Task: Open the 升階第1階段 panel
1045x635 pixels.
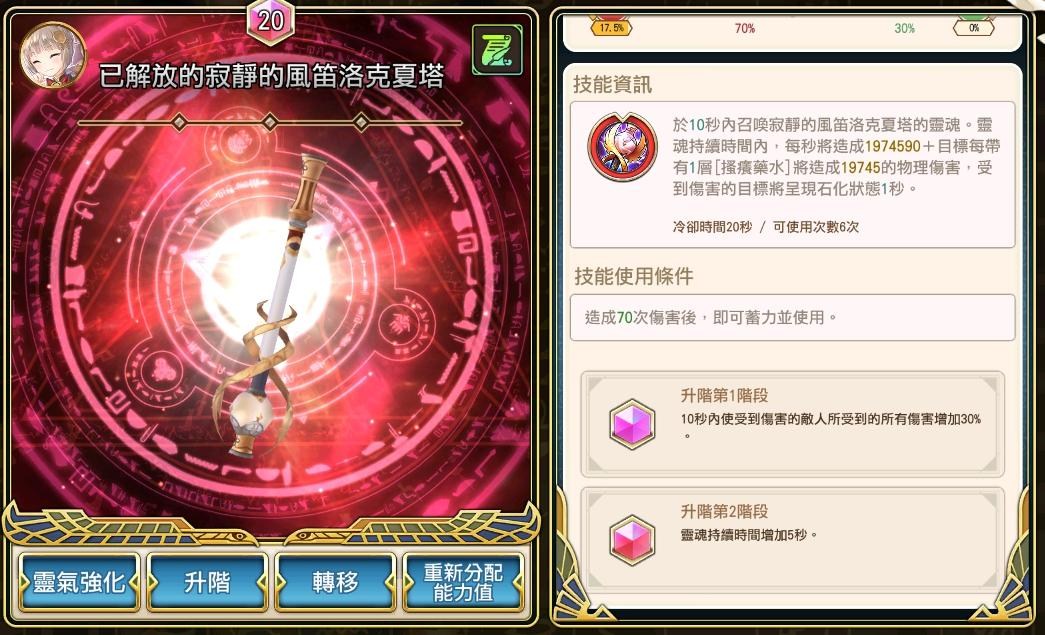Action: click(x=792, y=424)
